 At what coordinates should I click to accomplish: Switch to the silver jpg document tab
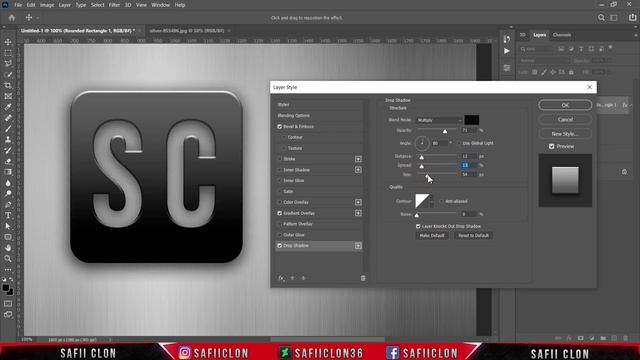coord(187,31)
